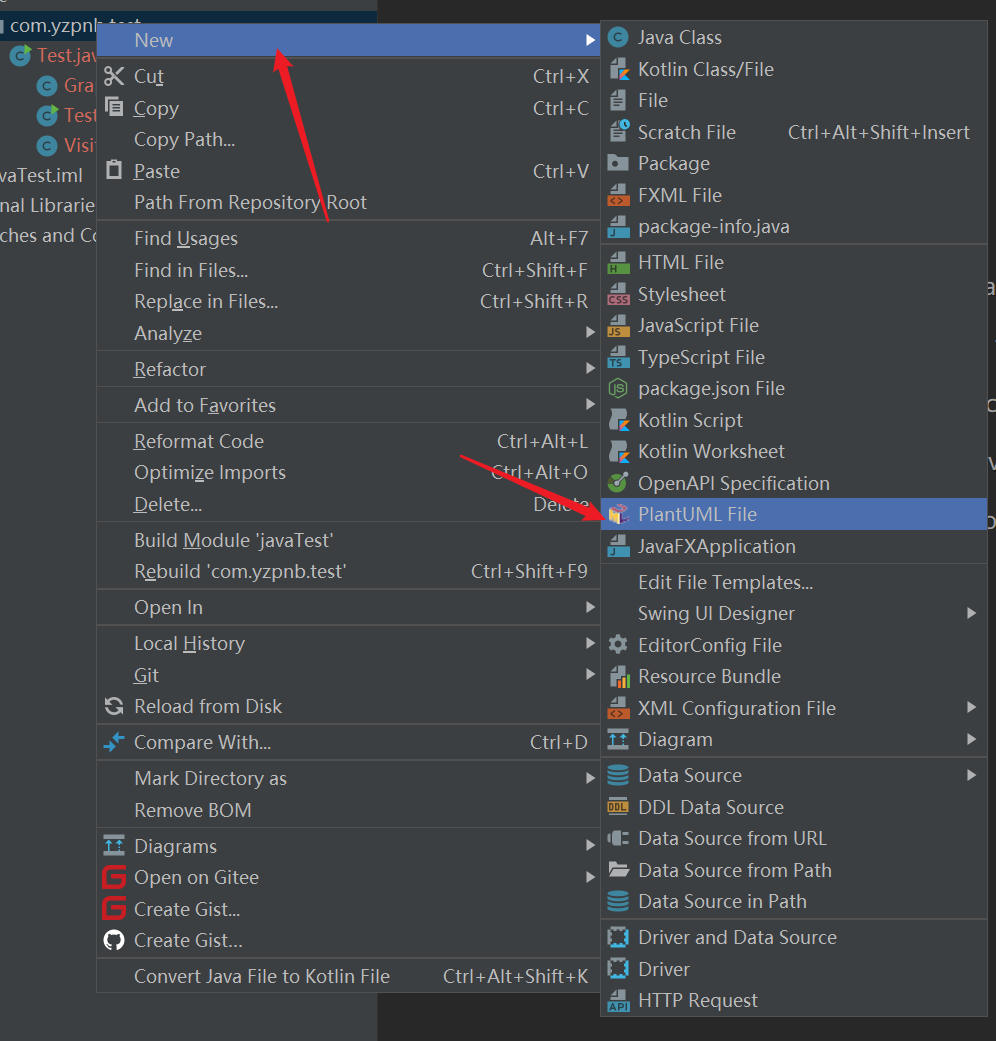996x1041 pixels.
Task: Expand the Data Source submenu arrow
Action: tap(971, 775)
